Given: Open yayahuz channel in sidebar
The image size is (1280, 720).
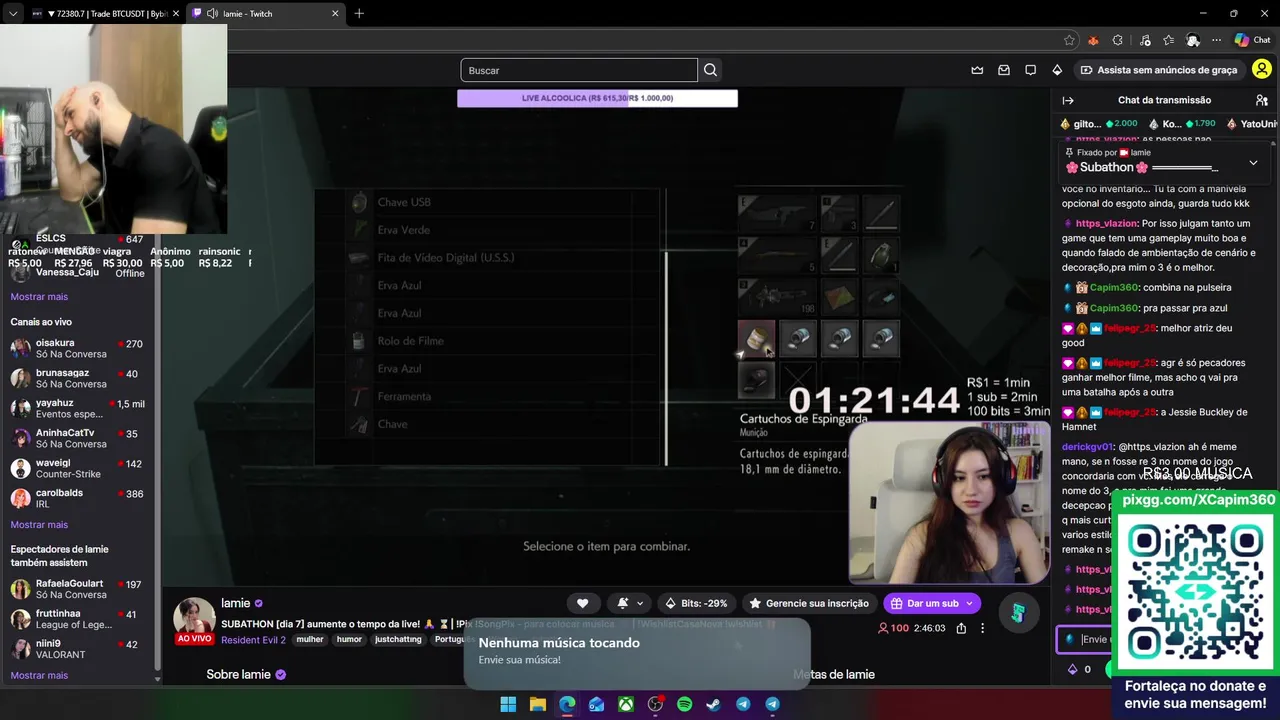Looking at the screenshot, I should click(78, 408).
